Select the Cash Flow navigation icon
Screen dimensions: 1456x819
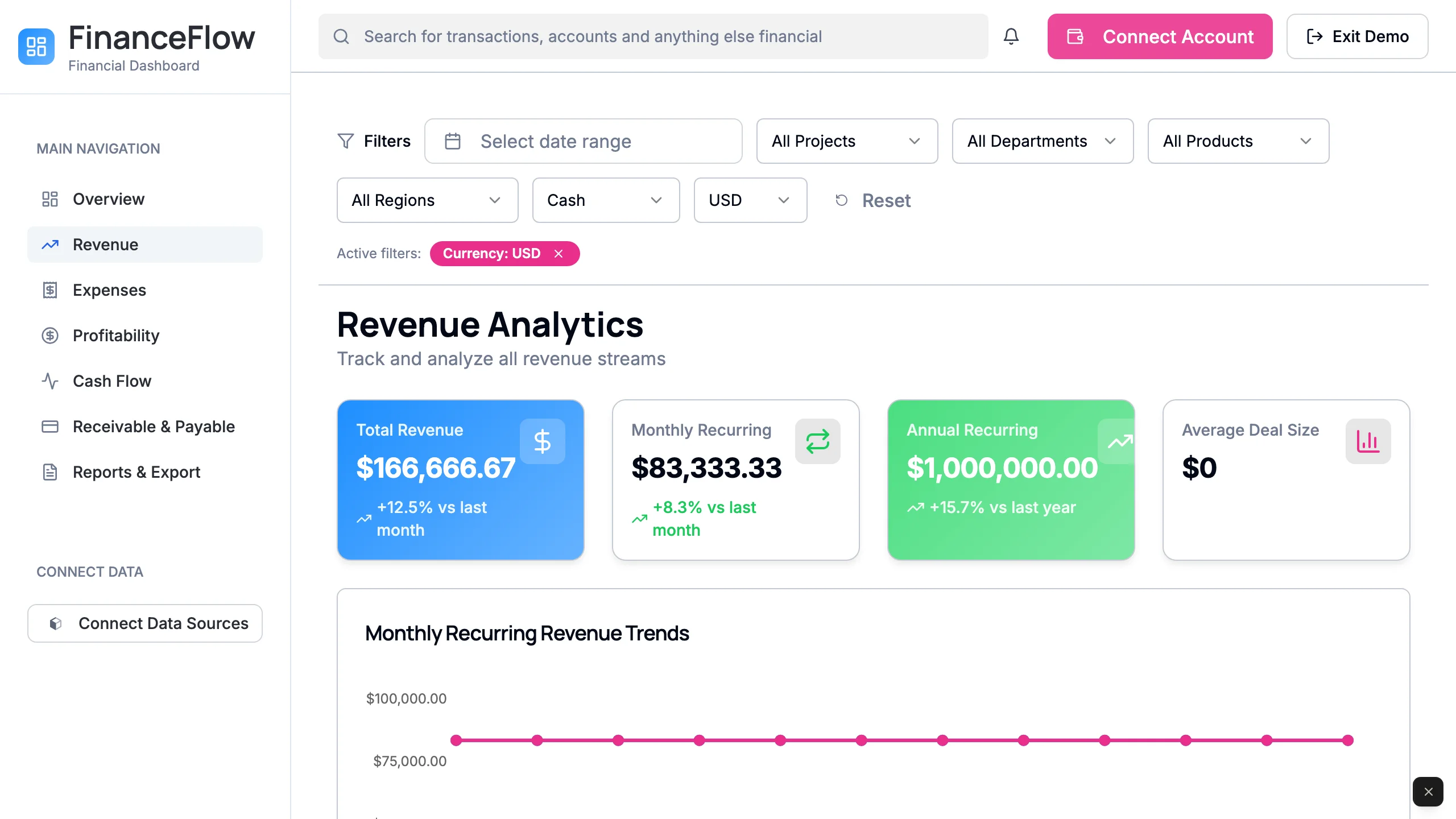coord(50,381)
